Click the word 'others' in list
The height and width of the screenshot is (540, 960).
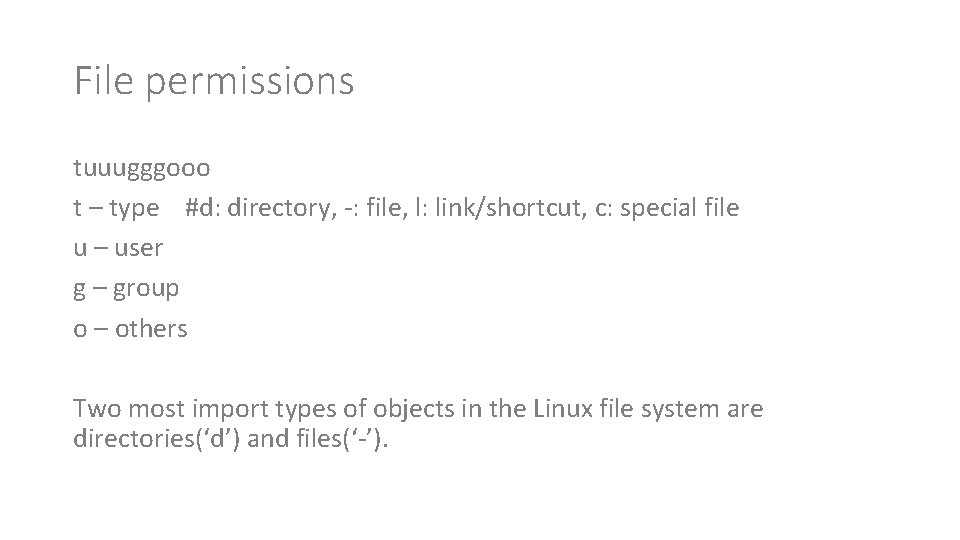point(151,329)
